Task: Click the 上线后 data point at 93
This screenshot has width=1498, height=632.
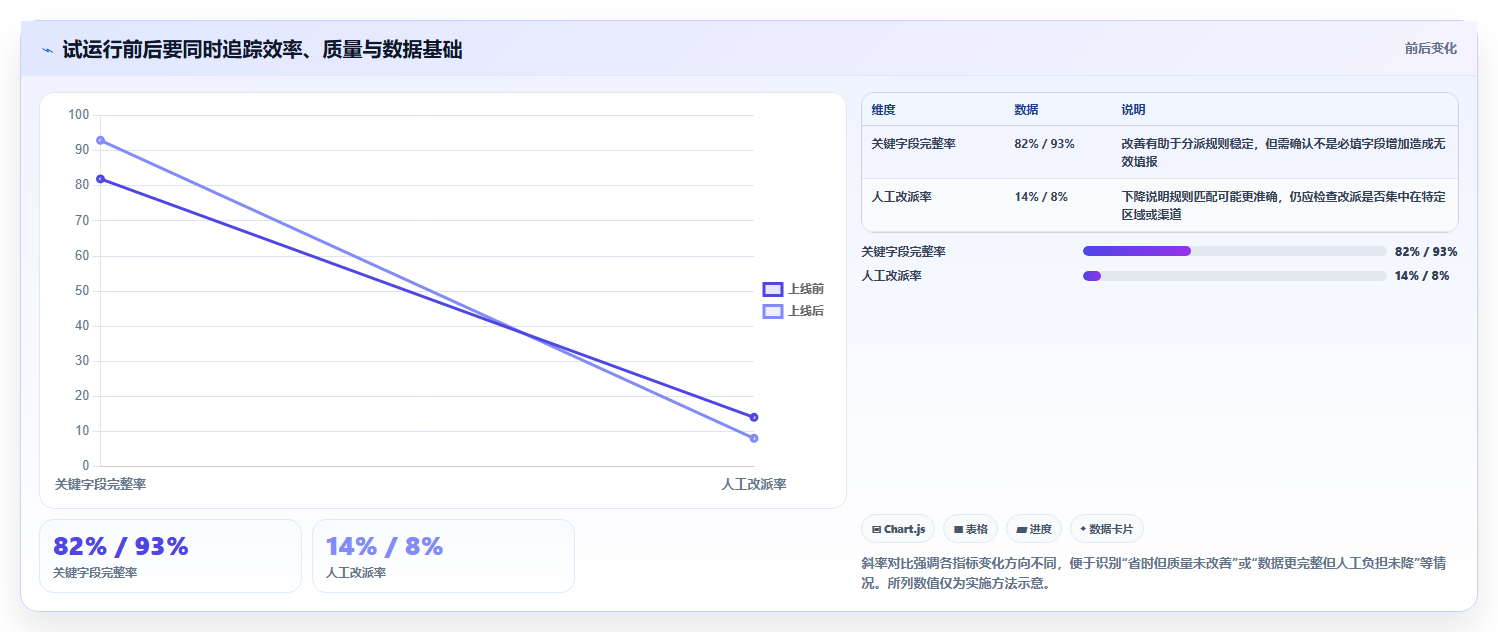Action: (100, 140)
